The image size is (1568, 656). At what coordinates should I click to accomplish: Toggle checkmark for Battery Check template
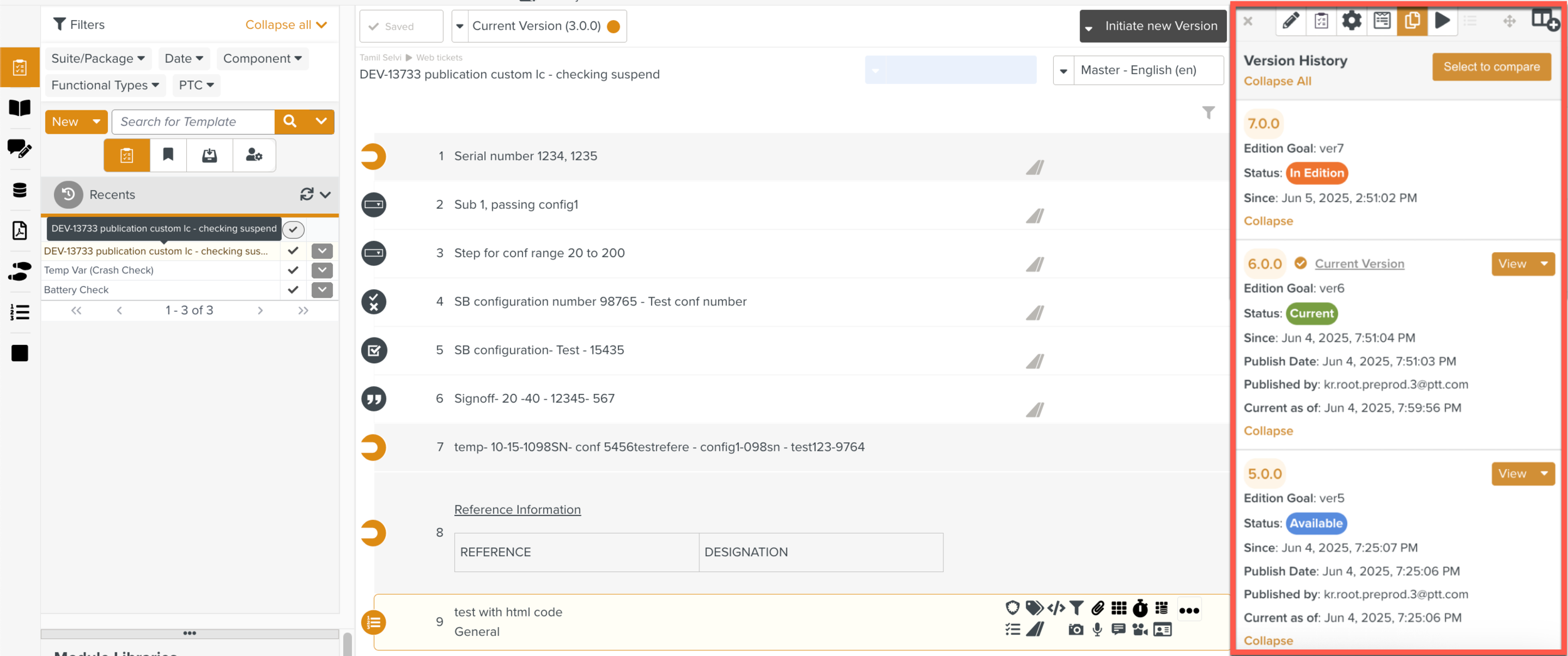pos(293,290)
